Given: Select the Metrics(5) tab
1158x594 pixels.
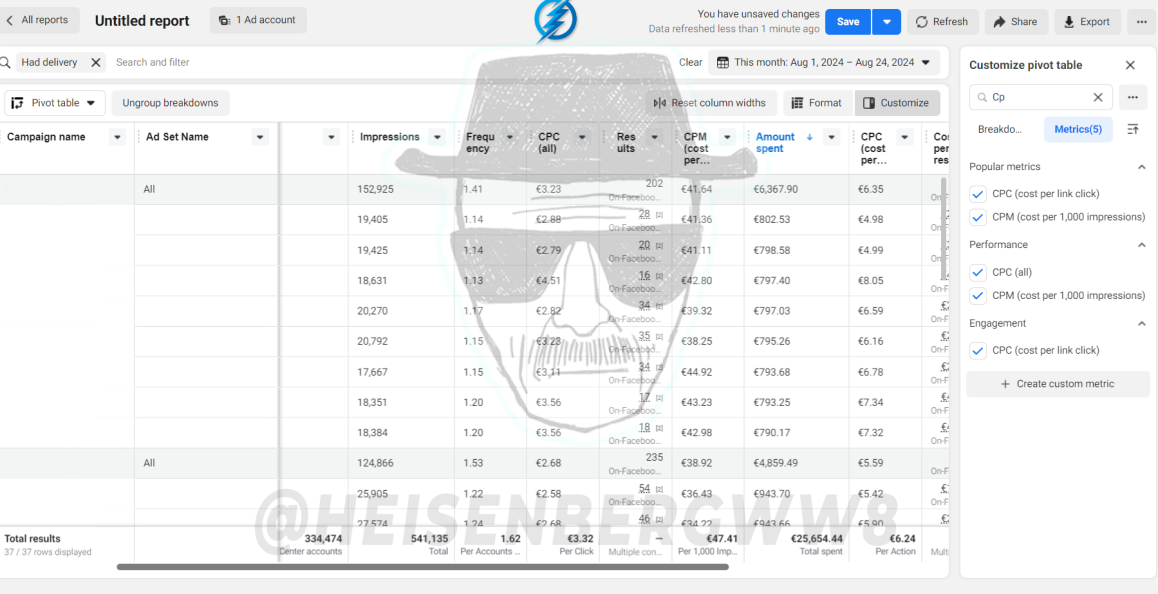Looking at the screenshot, I should [x=1078, y=129].
